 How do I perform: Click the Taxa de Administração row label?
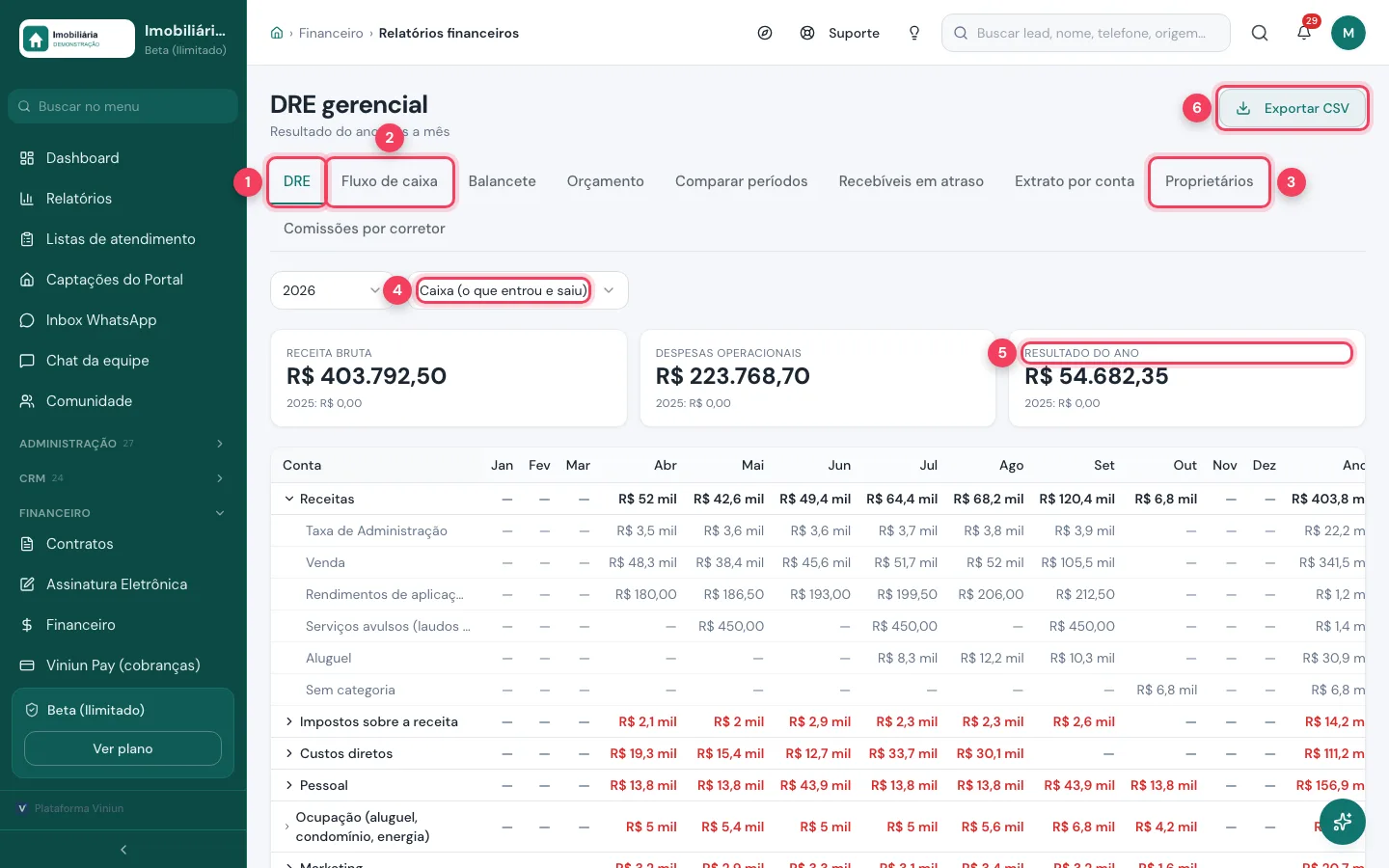coord(376,530)
